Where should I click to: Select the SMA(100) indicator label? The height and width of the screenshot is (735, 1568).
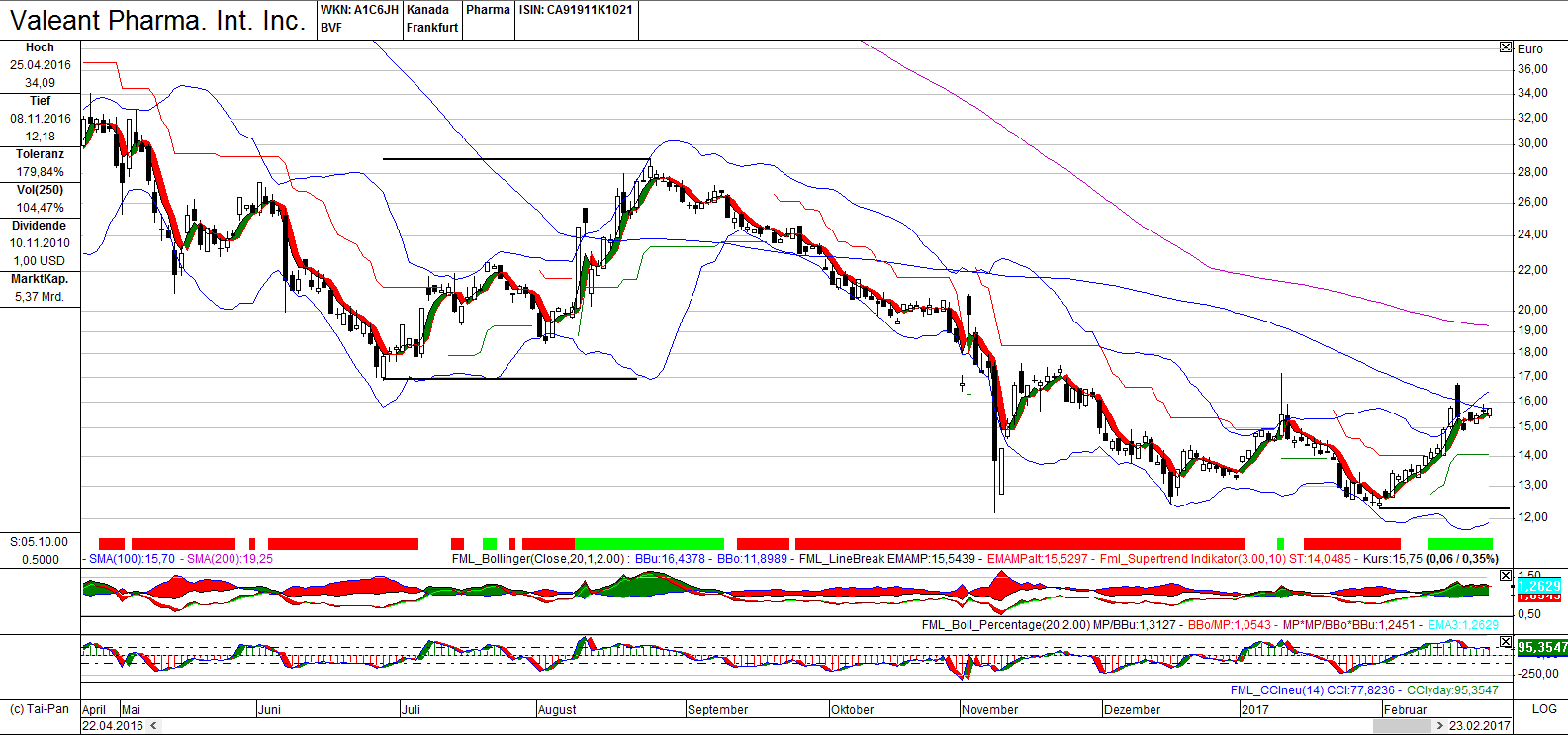pos(132,559)
